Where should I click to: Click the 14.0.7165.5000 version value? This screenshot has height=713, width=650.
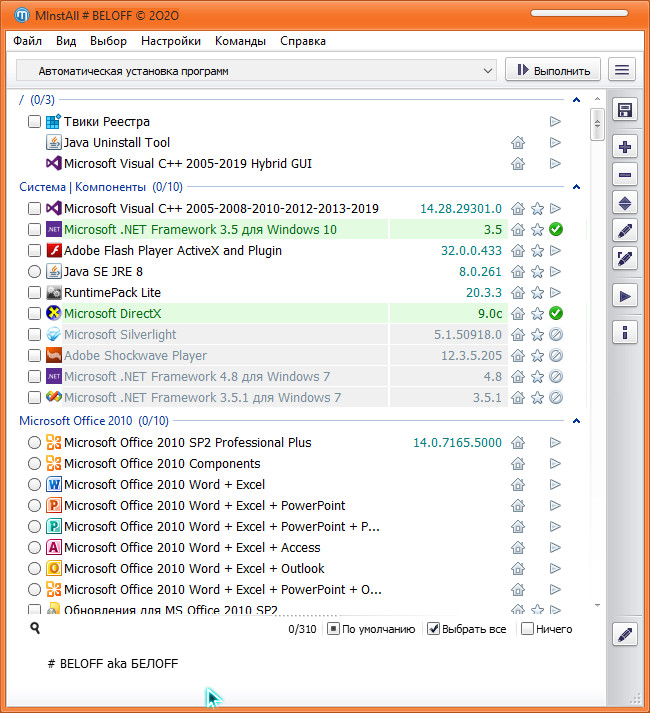pyautogui.click(x=457, y=442)
